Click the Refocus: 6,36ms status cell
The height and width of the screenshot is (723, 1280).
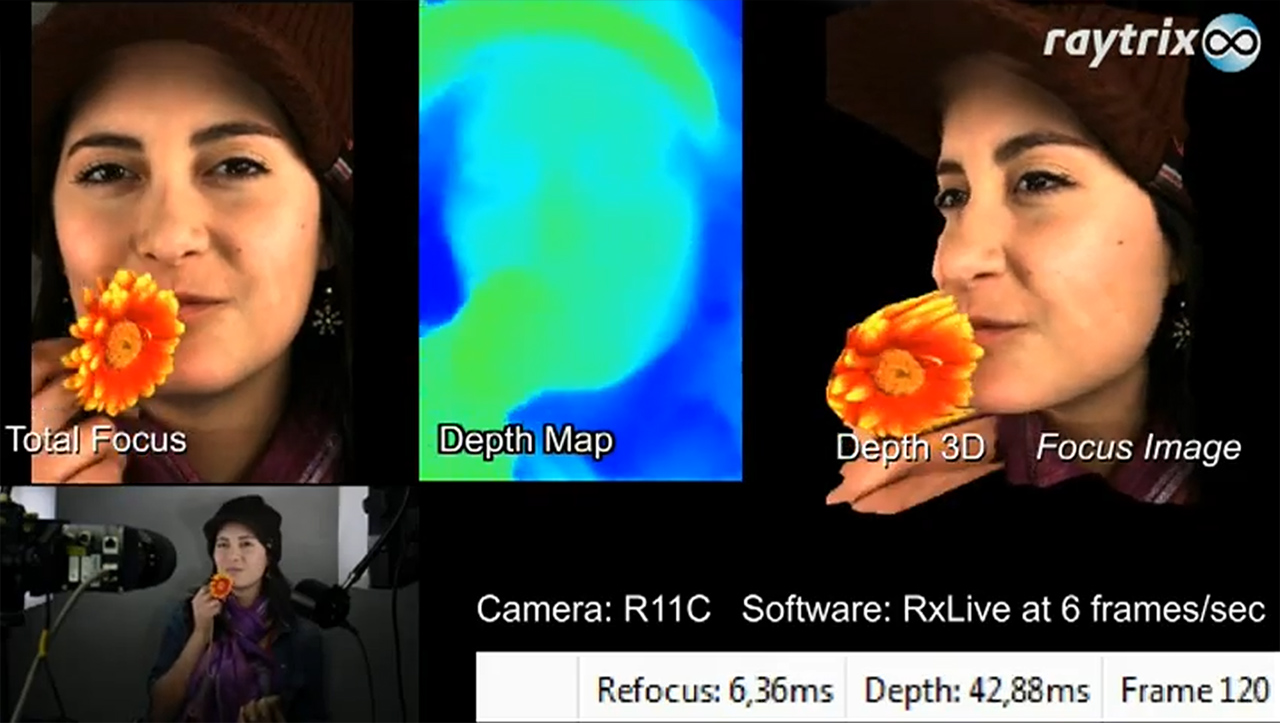pyautogui.click(x=713, y=690)
